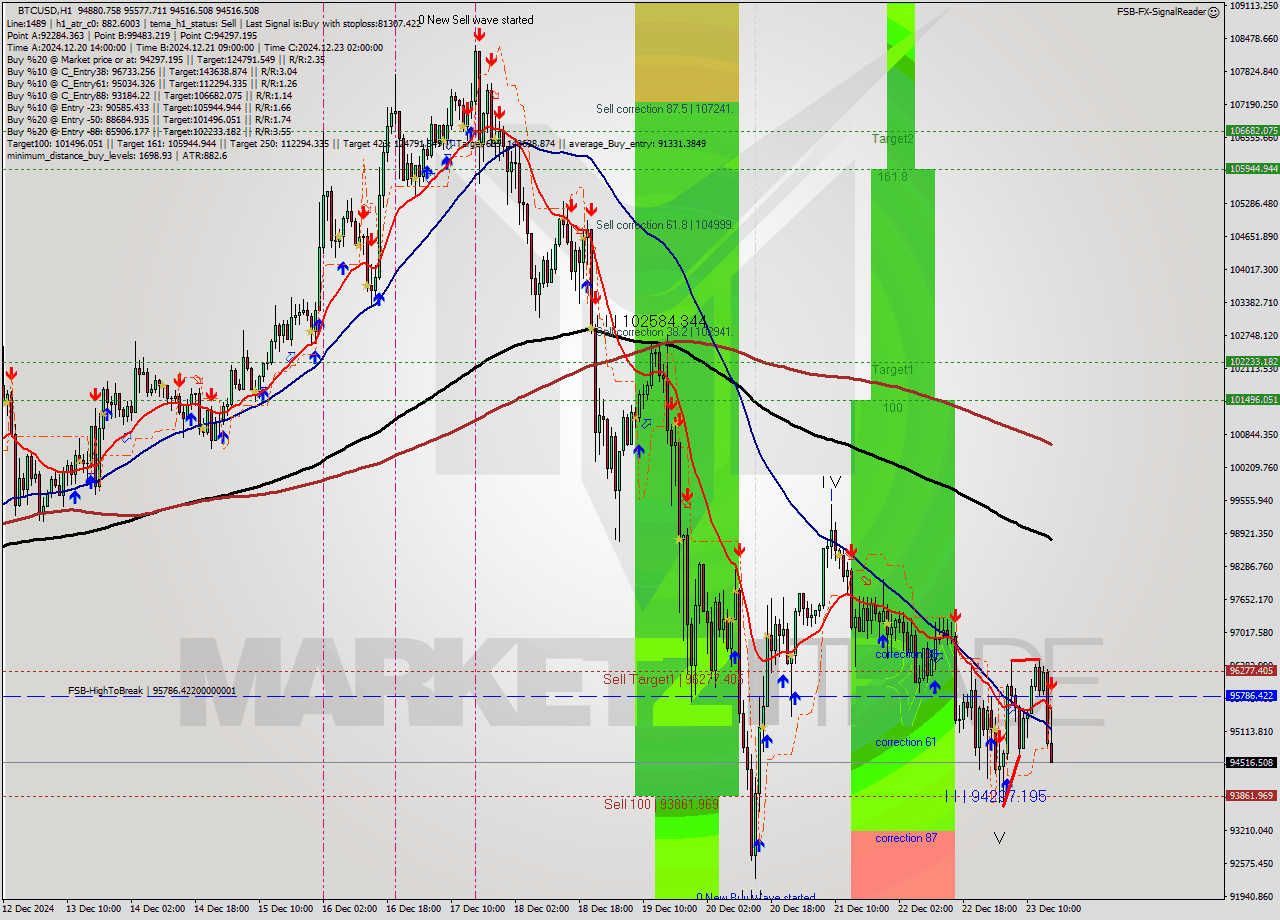The height and width of the screenshot is (920, 1280).
Task: Click the 'I V' wave label
Action: pyautogui.click(x=831, y=482)
